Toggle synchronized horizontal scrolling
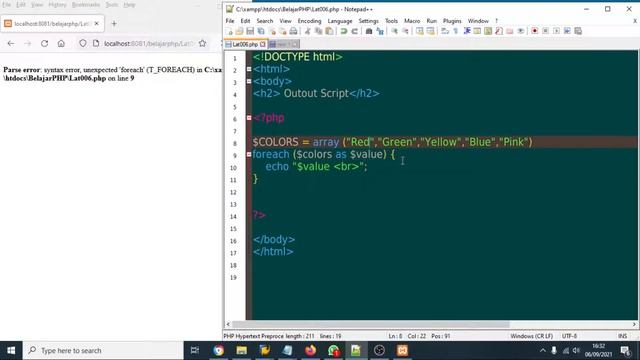The image size is (640, 360). [431, 31]
